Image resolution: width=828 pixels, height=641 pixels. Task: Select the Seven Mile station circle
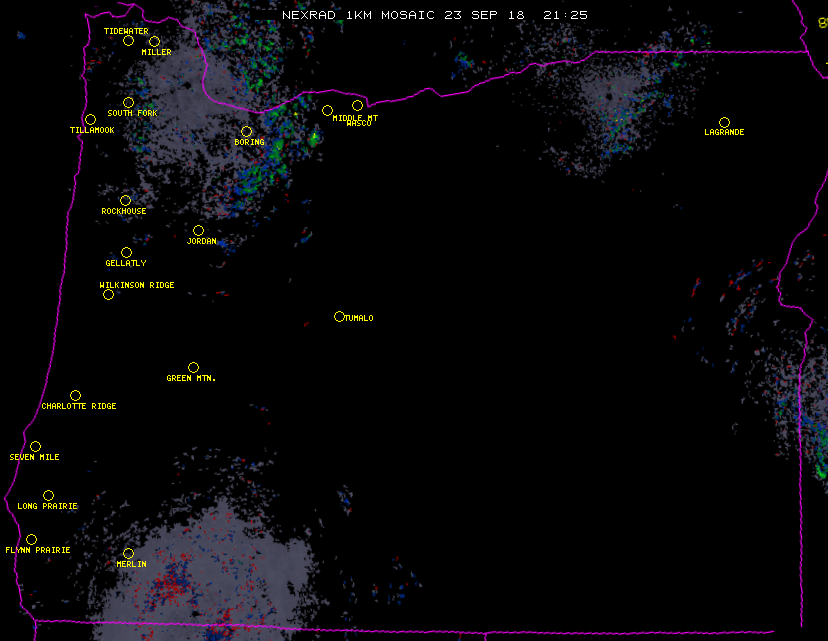point(35,446)
